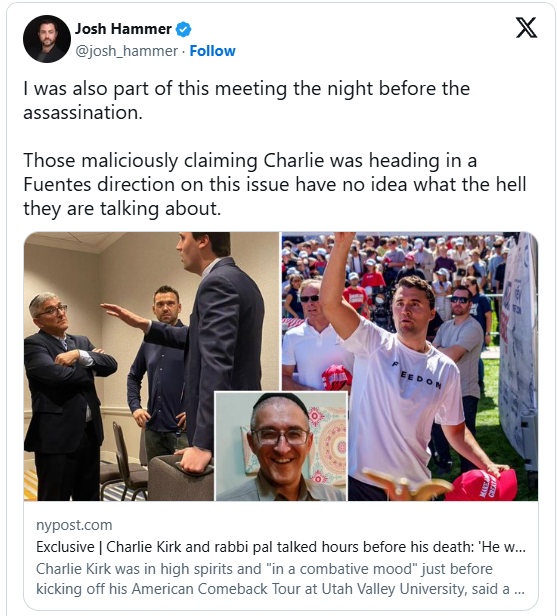The image size is (557, 616).
Task: Open the right outdoor crowd photo
Action: [x=410, y=366]
